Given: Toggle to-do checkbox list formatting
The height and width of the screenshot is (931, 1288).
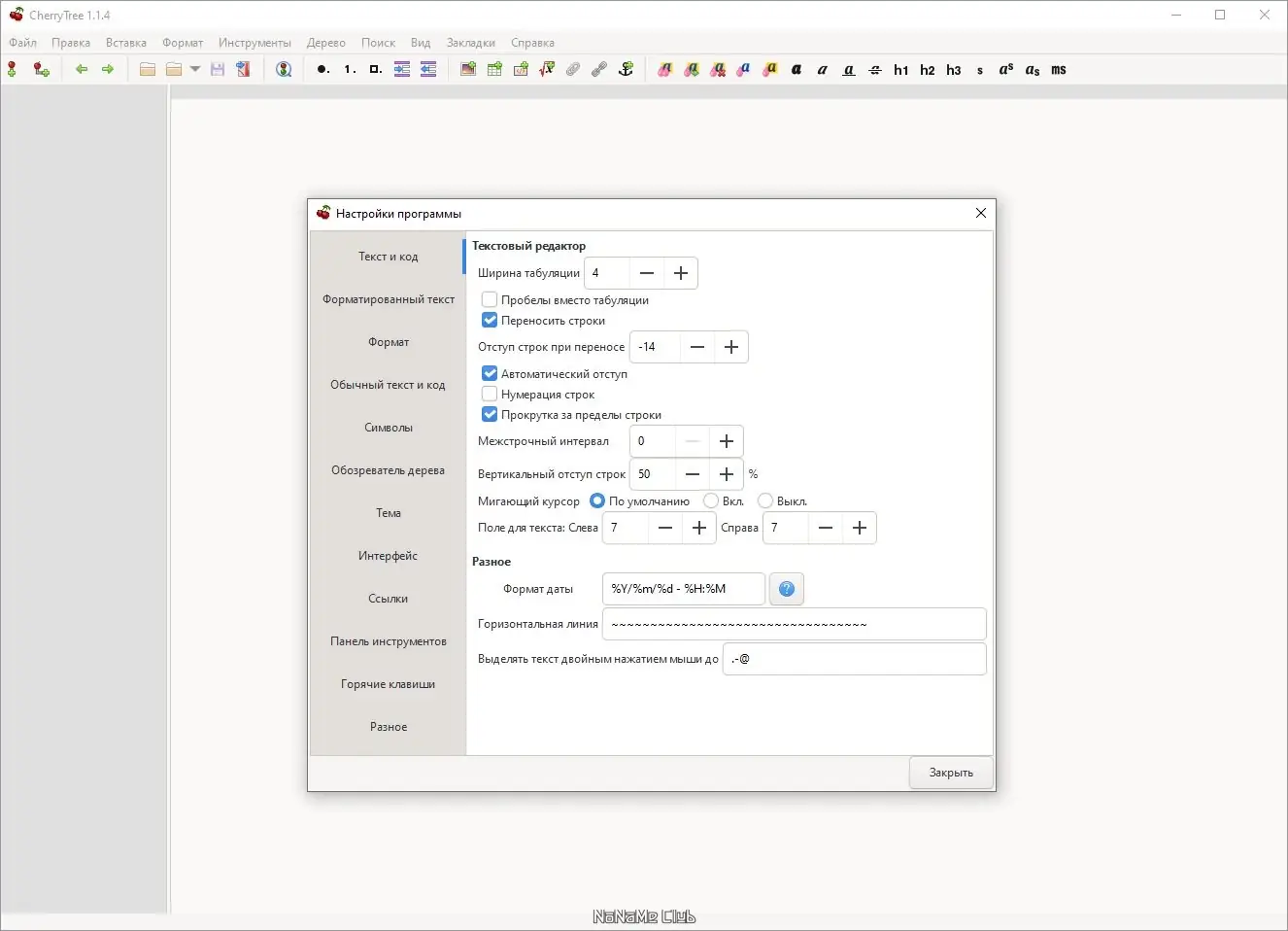Looking at the screenshot, I should click(x=376, y=69).
